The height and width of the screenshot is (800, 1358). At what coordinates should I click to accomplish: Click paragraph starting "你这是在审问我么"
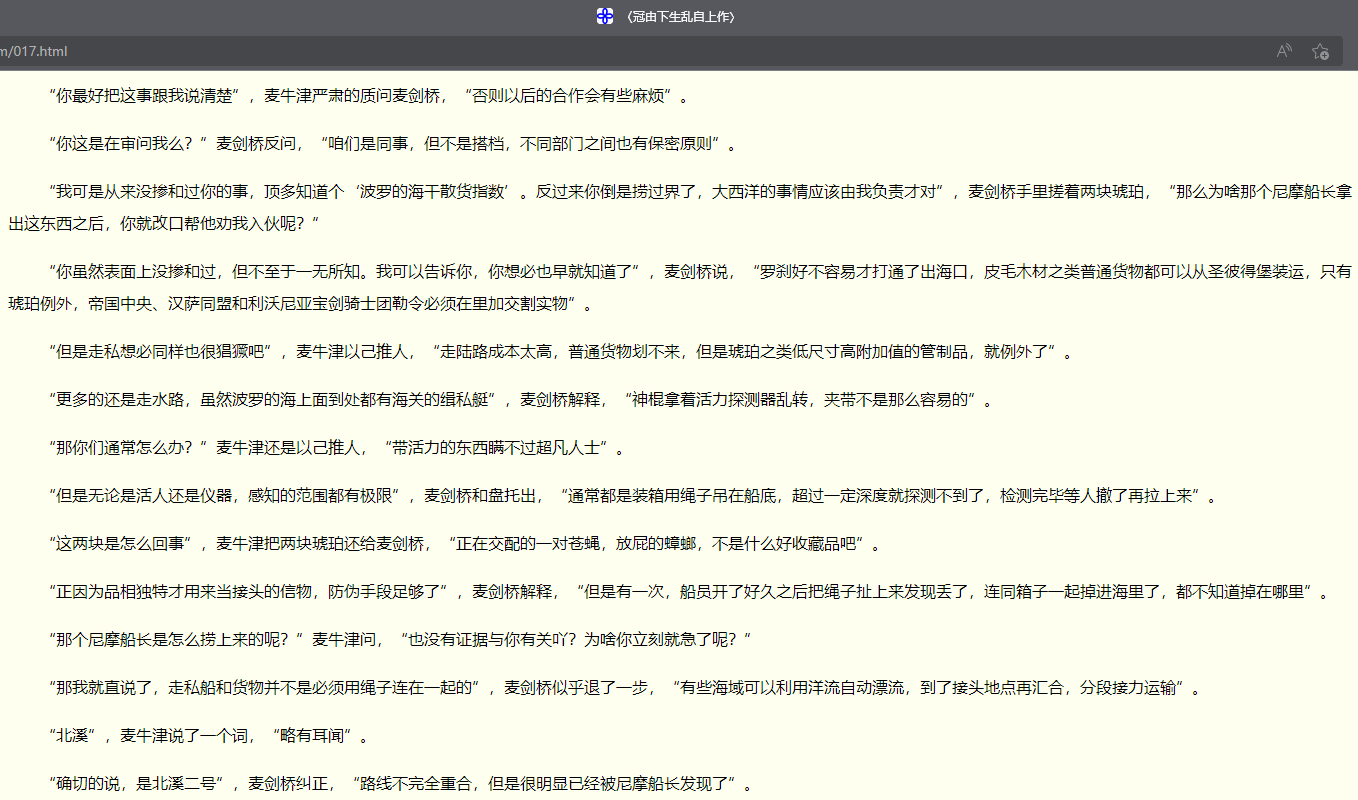(x=393, y=144)
